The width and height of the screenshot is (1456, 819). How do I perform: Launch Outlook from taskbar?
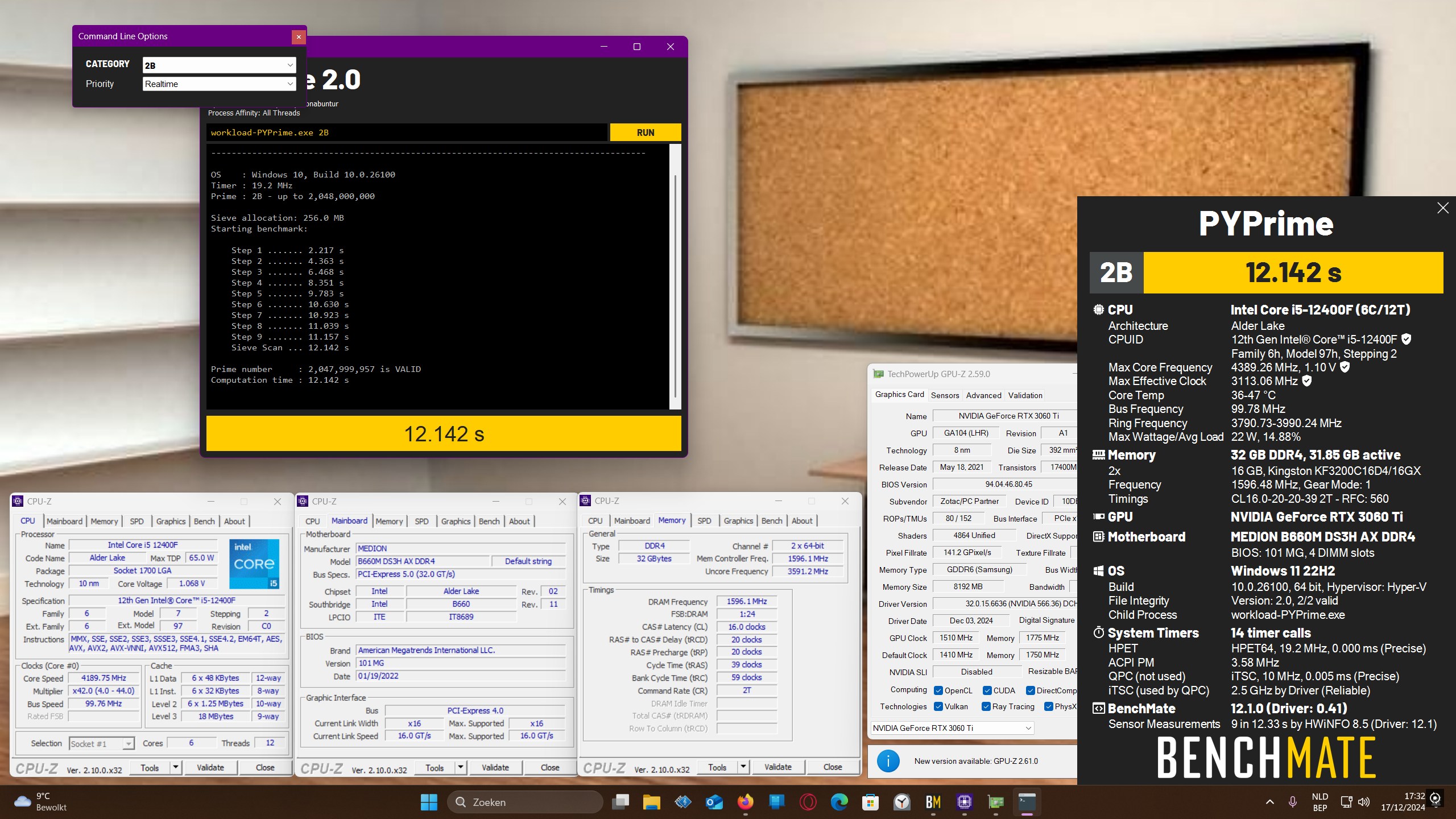[x=714, y=802]
